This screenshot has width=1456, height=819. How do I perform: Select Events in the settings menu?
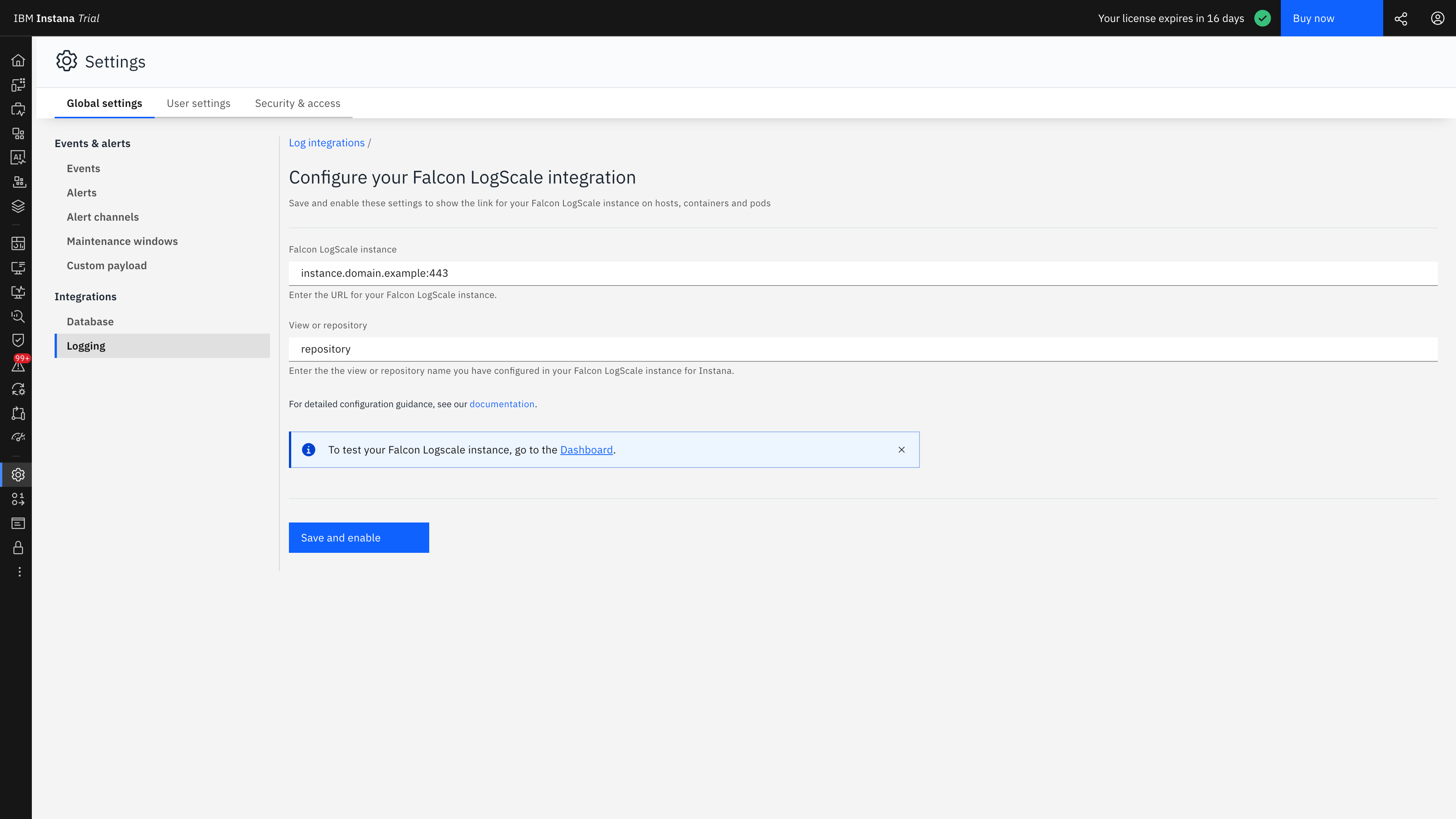[x=83, y=168]
